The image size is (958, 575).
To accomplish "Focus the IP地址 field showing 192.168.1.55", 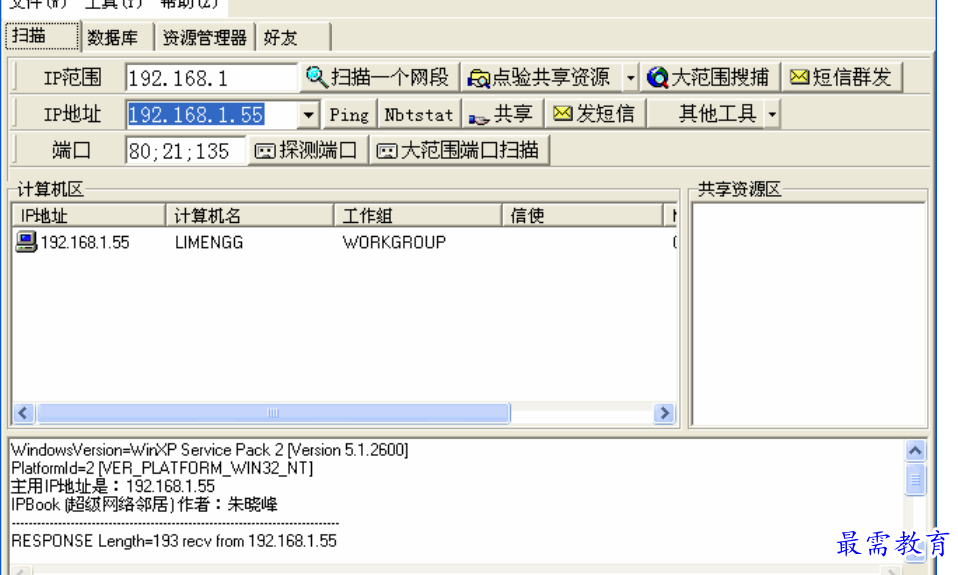I will click(212, 114).
